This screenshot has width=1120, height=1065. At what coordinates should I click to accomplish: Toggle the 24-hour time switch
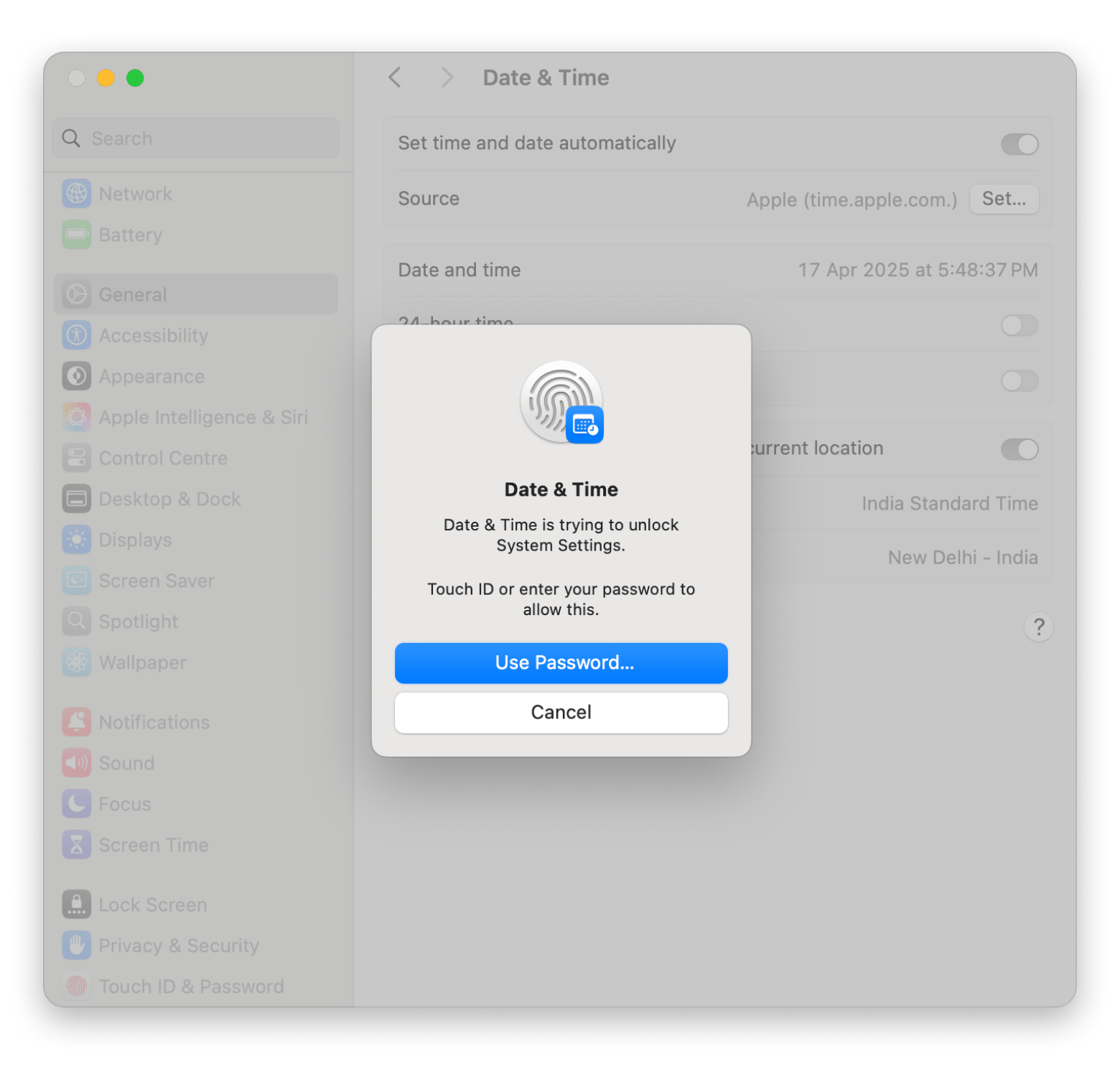(1019, 326)
